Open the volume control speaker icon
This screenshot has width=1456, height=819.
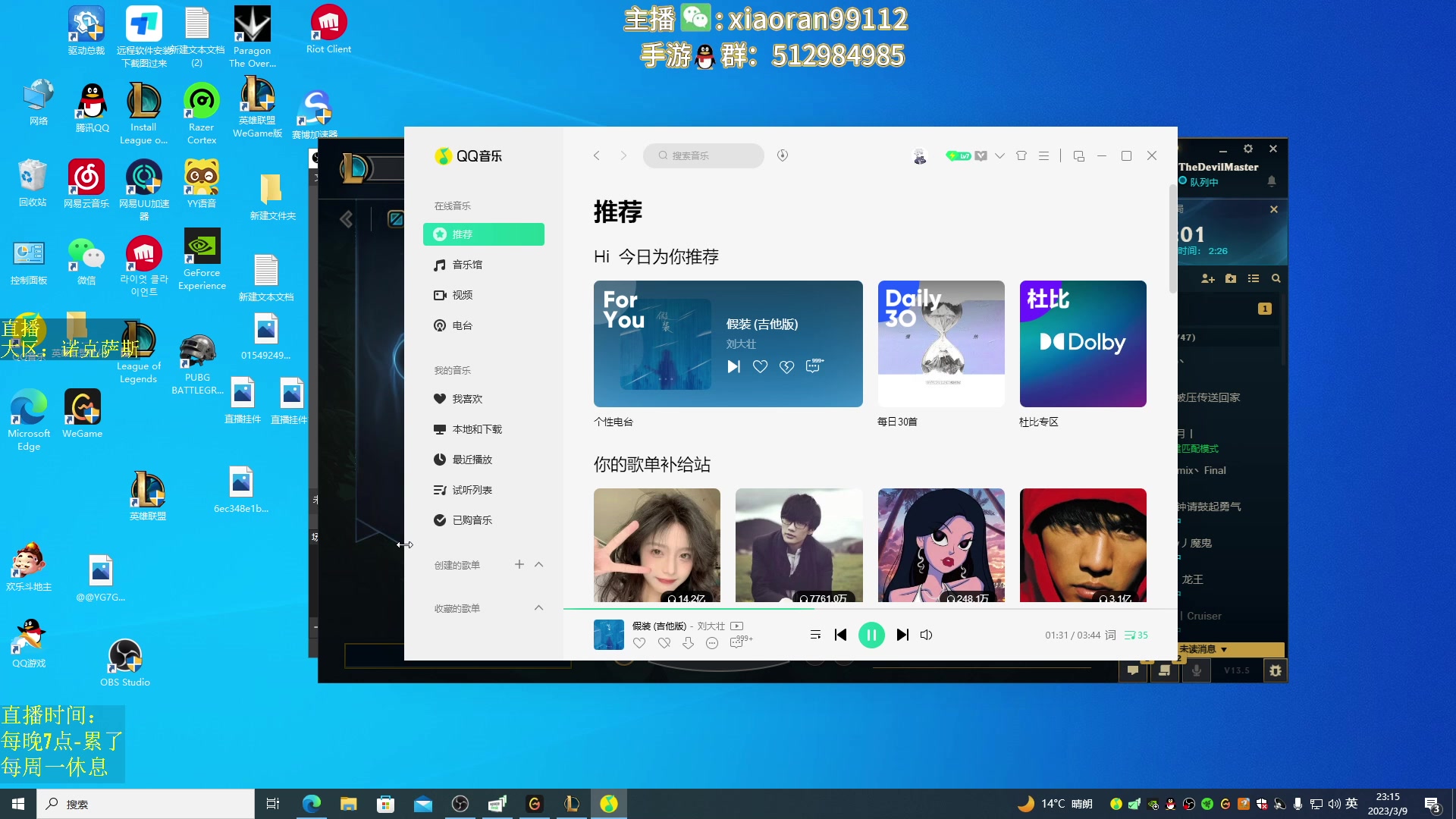(926, 635)
